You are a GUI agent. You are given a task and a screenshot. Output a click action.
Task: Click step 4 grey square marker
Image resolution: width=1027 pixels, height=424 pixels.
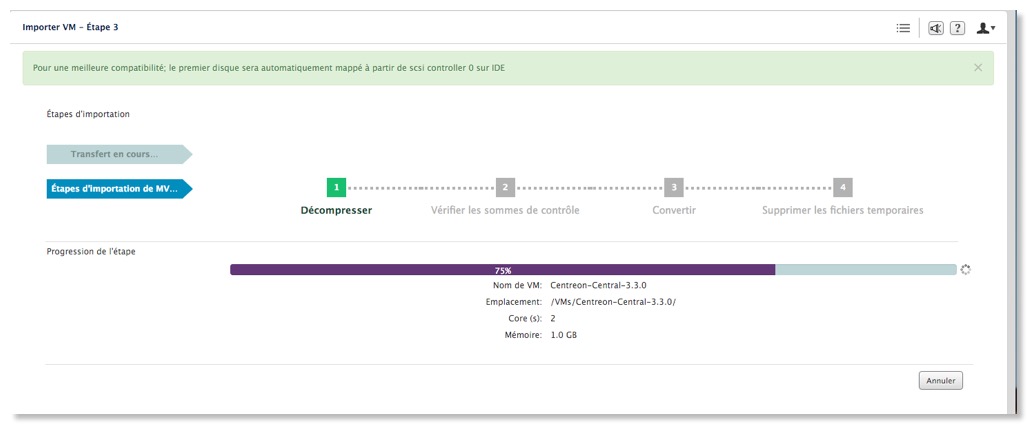843,187
